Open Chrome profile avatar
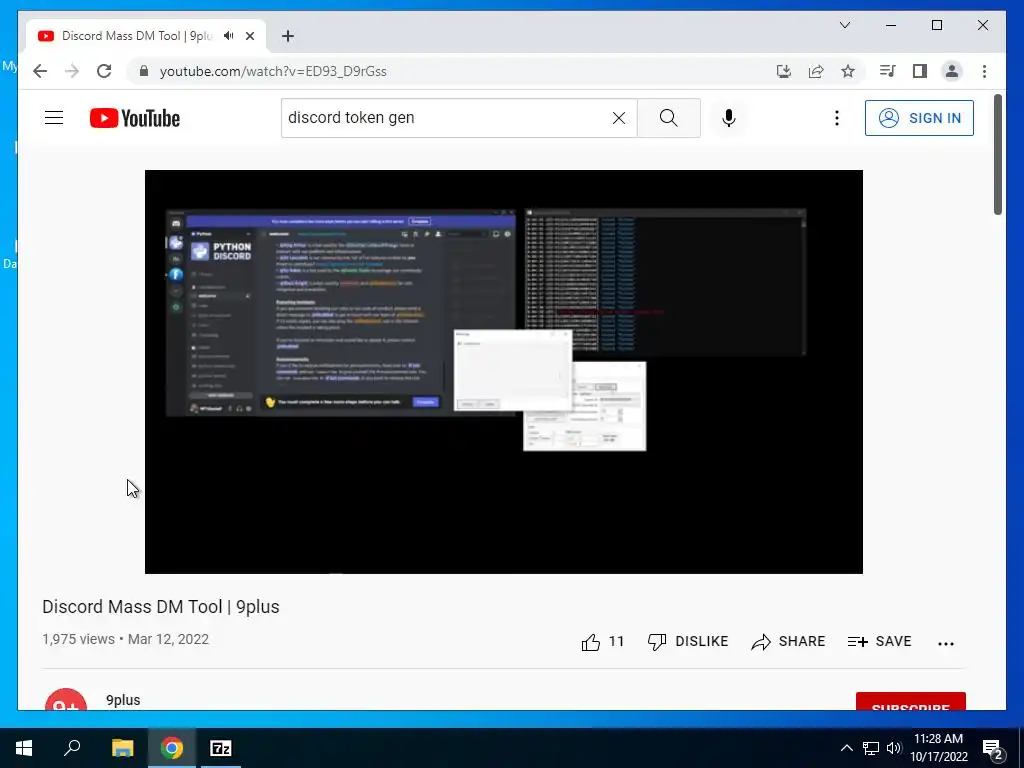The image size is (1024, 768). [952, 71]
